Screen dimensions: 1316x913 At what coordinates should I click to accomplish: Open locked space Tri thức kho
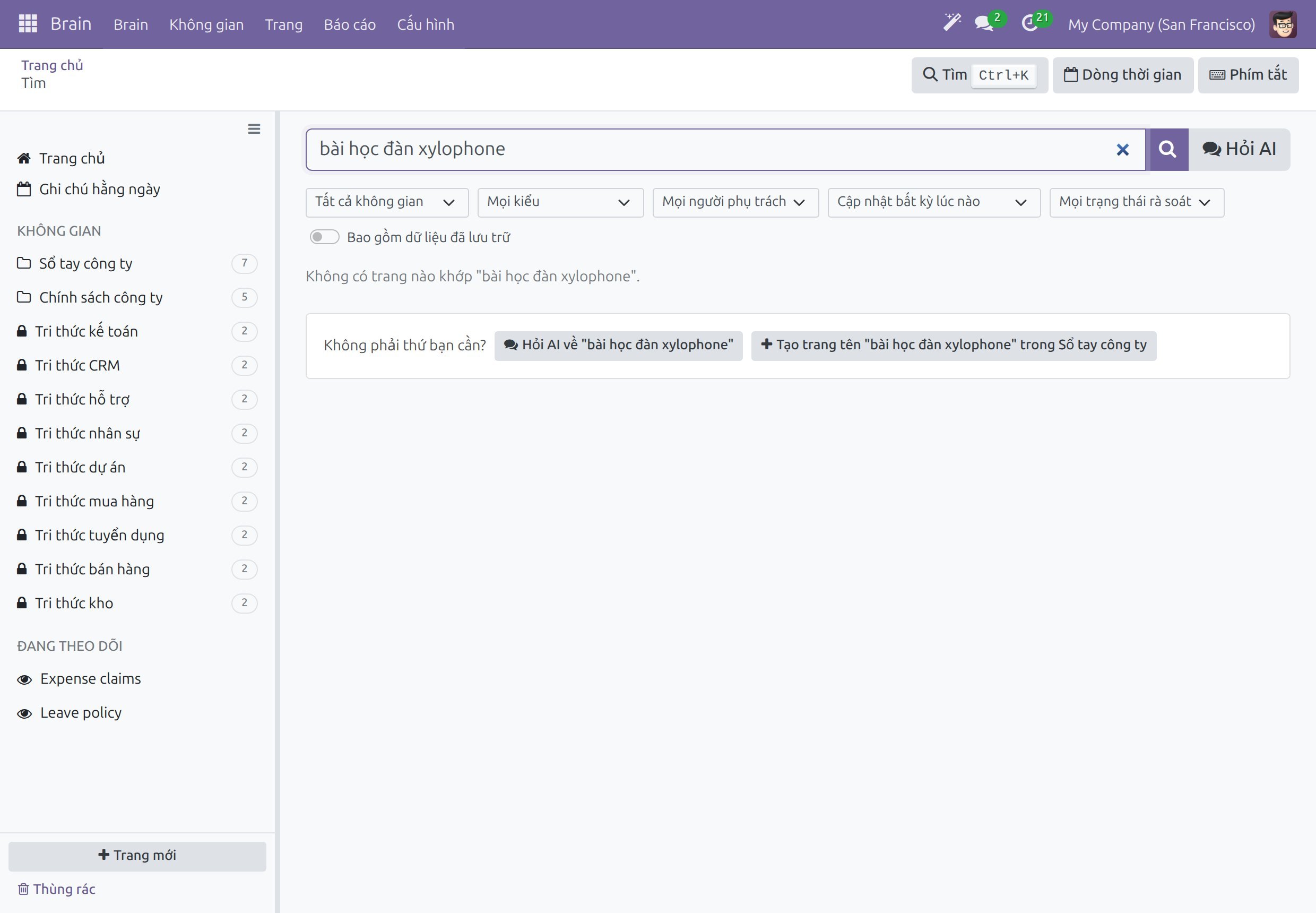[137, 603]
